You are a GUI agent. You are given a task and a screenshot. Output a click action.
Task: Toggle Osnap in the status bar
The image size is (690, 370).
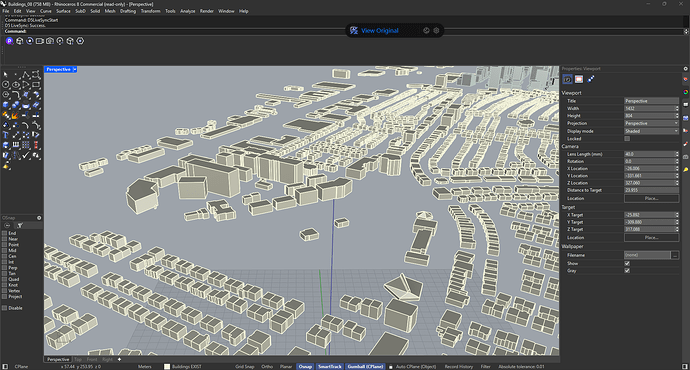(305, 366)
